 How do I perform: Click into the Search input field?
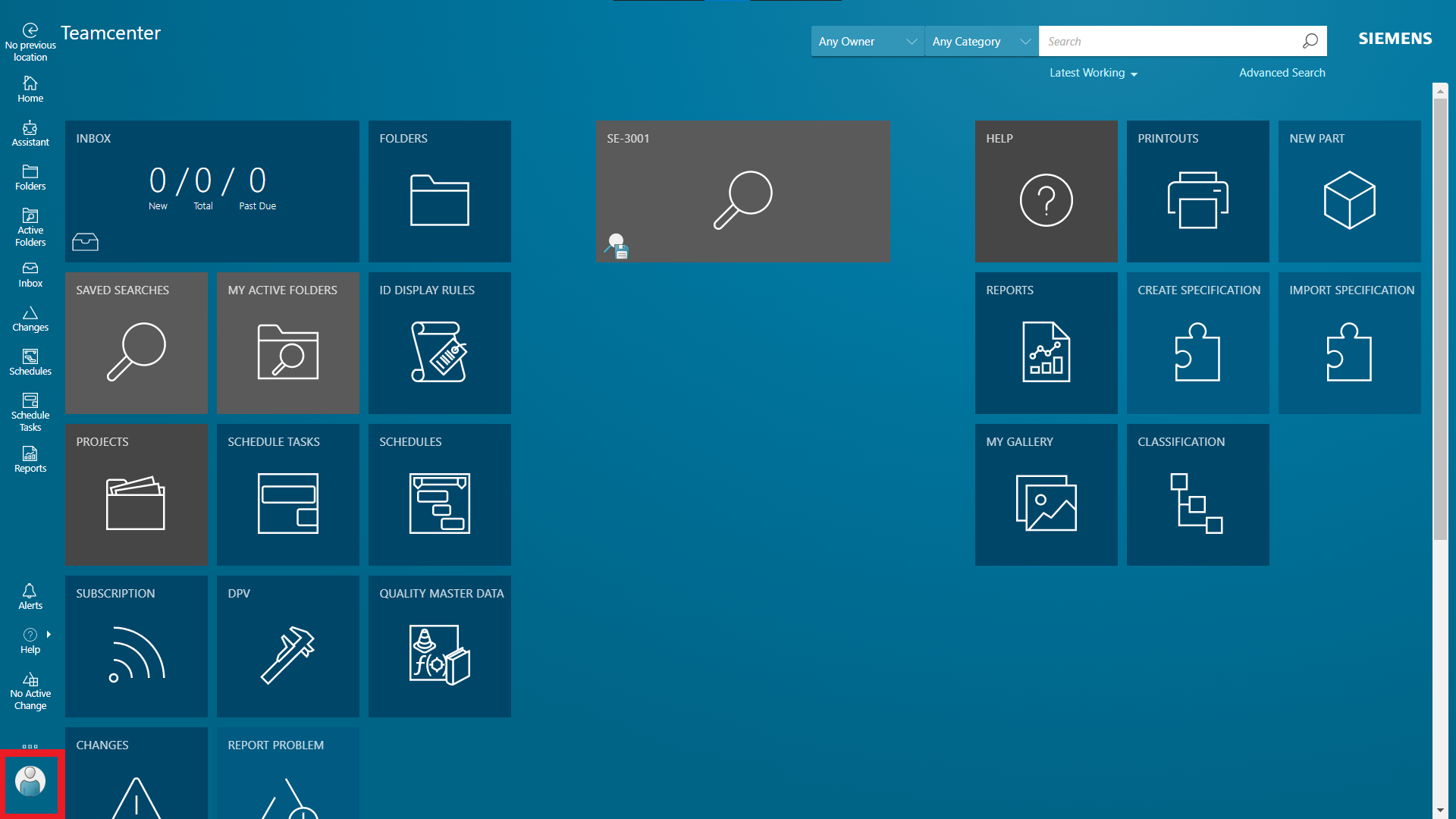[1168, 41]
